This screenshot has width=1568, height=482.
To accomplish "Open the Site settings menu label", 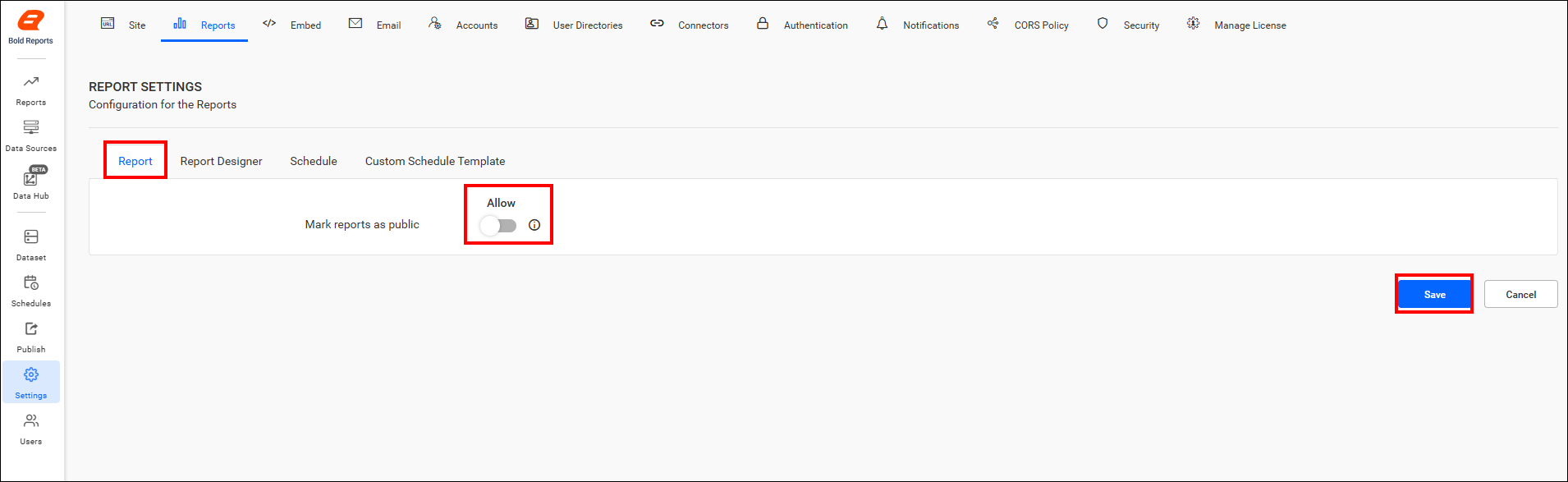I will pos(137,25).
